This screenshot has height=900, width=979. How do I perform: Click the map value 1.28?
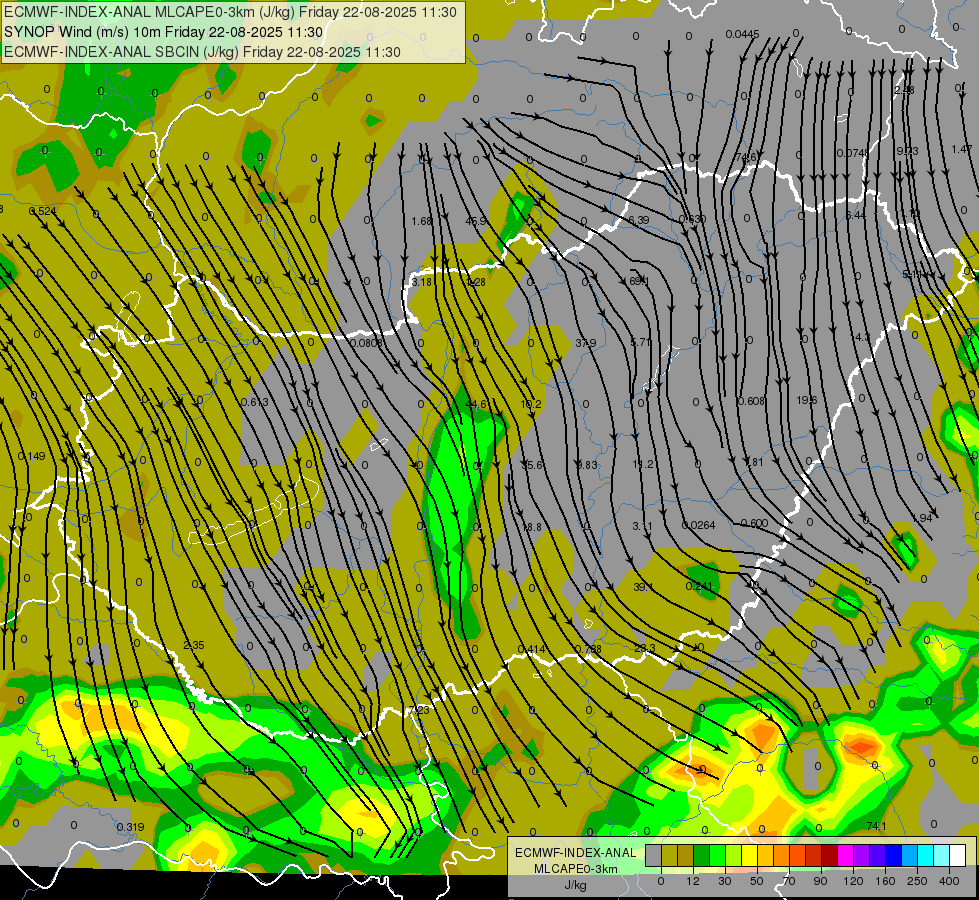[476, 282]
